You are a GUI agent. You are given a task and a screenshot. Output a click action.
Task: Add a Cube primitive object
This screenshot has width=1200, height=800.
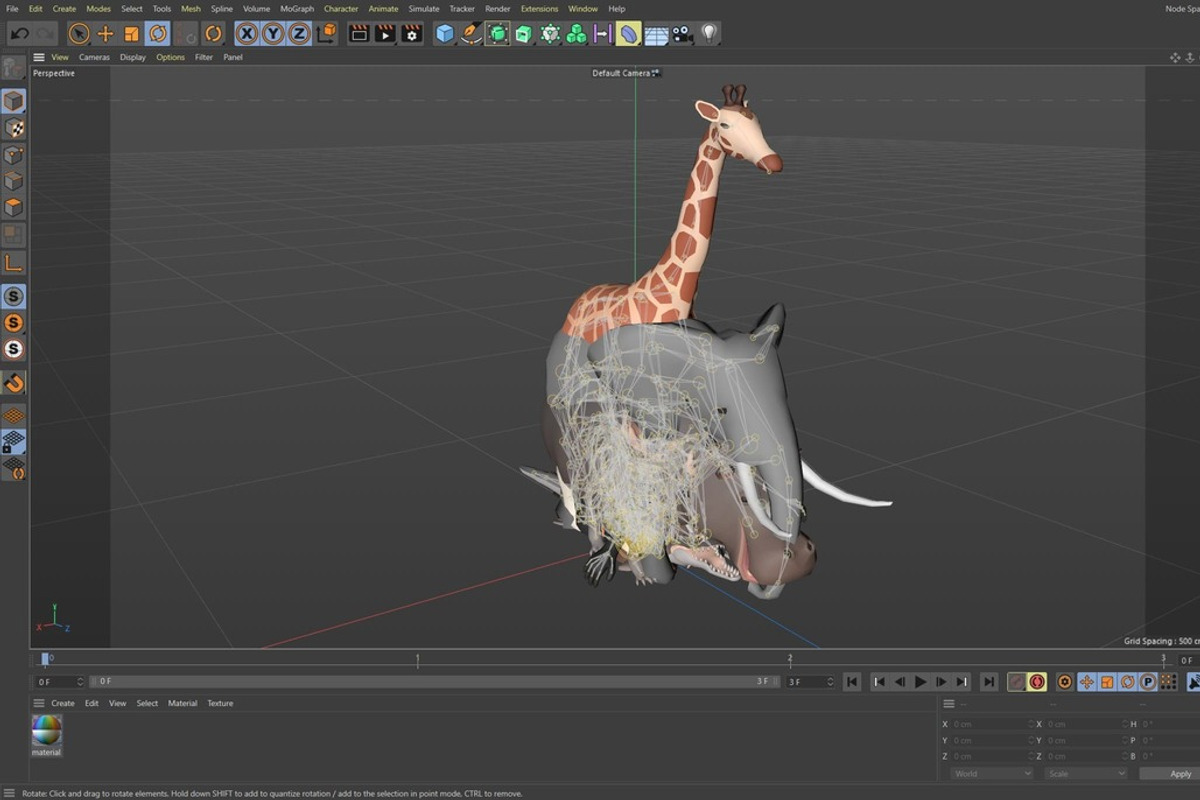tap(445, 33)
